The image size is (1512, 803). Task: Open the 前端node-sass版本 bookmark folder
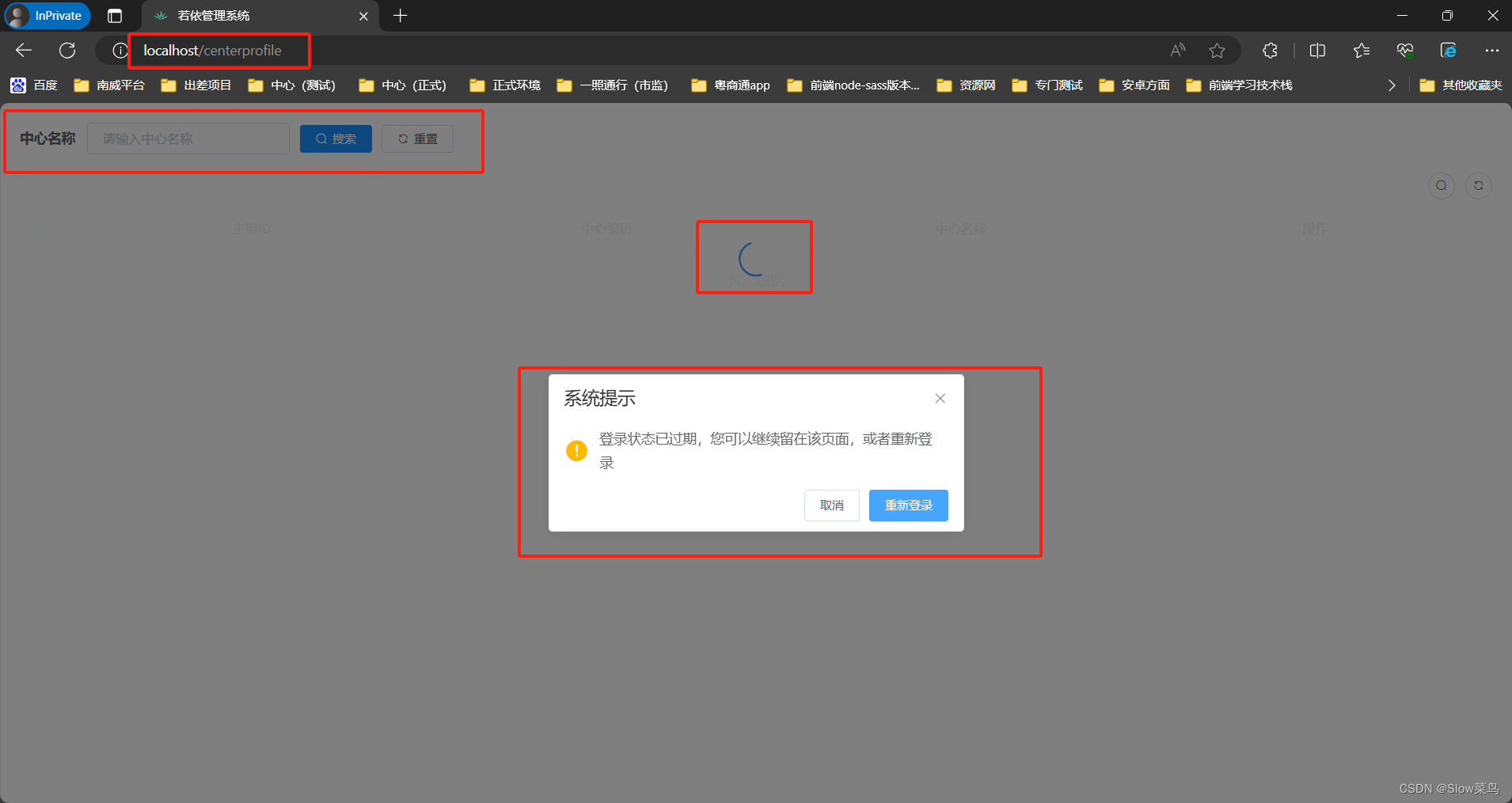coord(853,85)
